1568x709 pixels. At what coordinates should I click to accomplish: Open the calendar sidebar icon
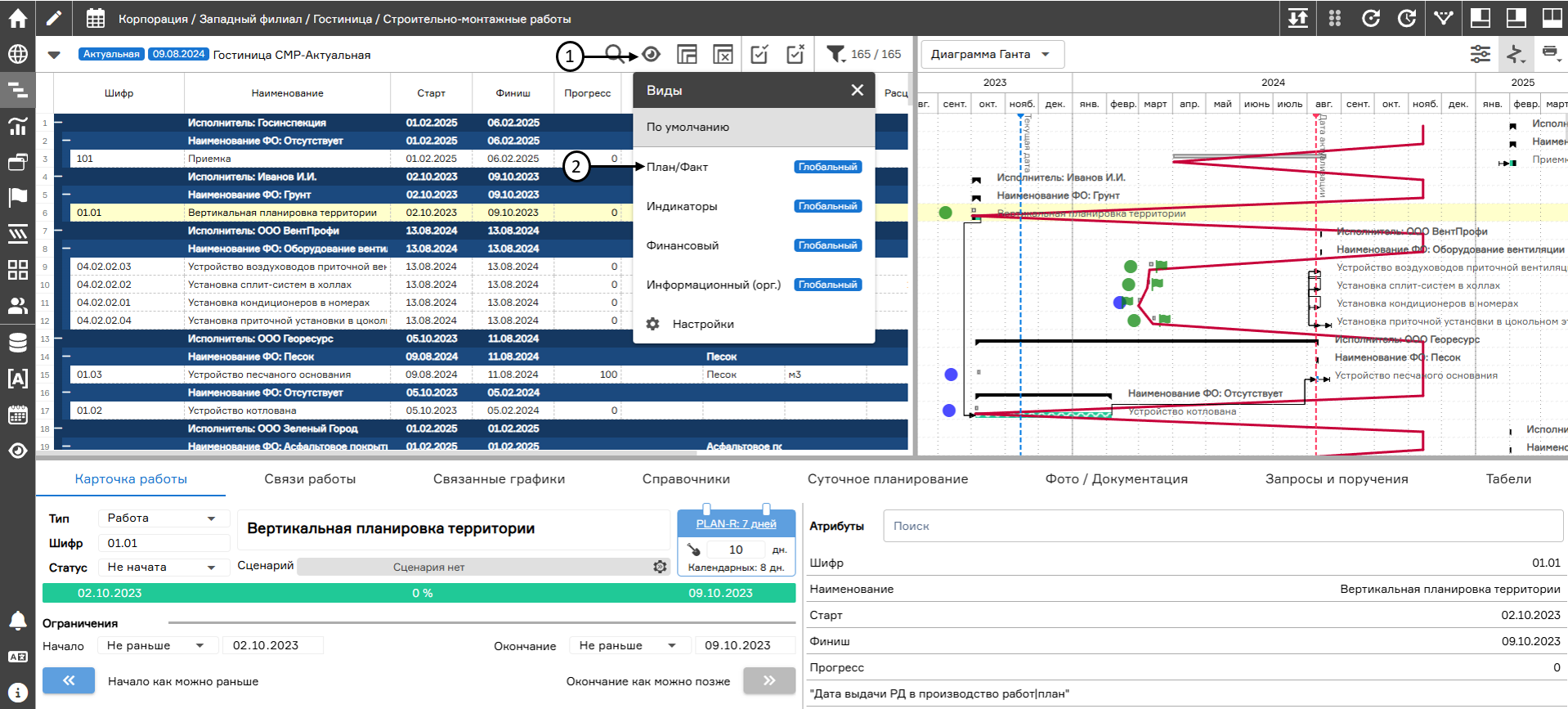click(17, 415)
